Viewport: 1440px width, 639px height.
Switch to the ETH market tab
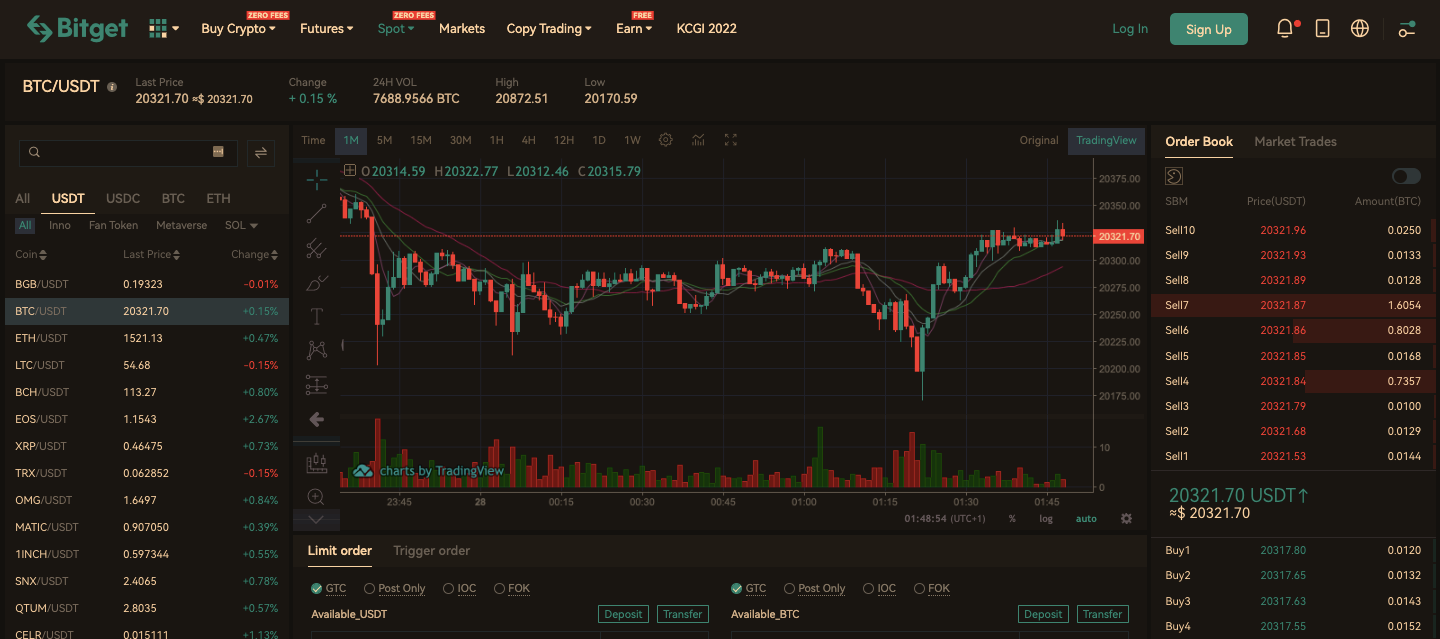coord(218,198)
